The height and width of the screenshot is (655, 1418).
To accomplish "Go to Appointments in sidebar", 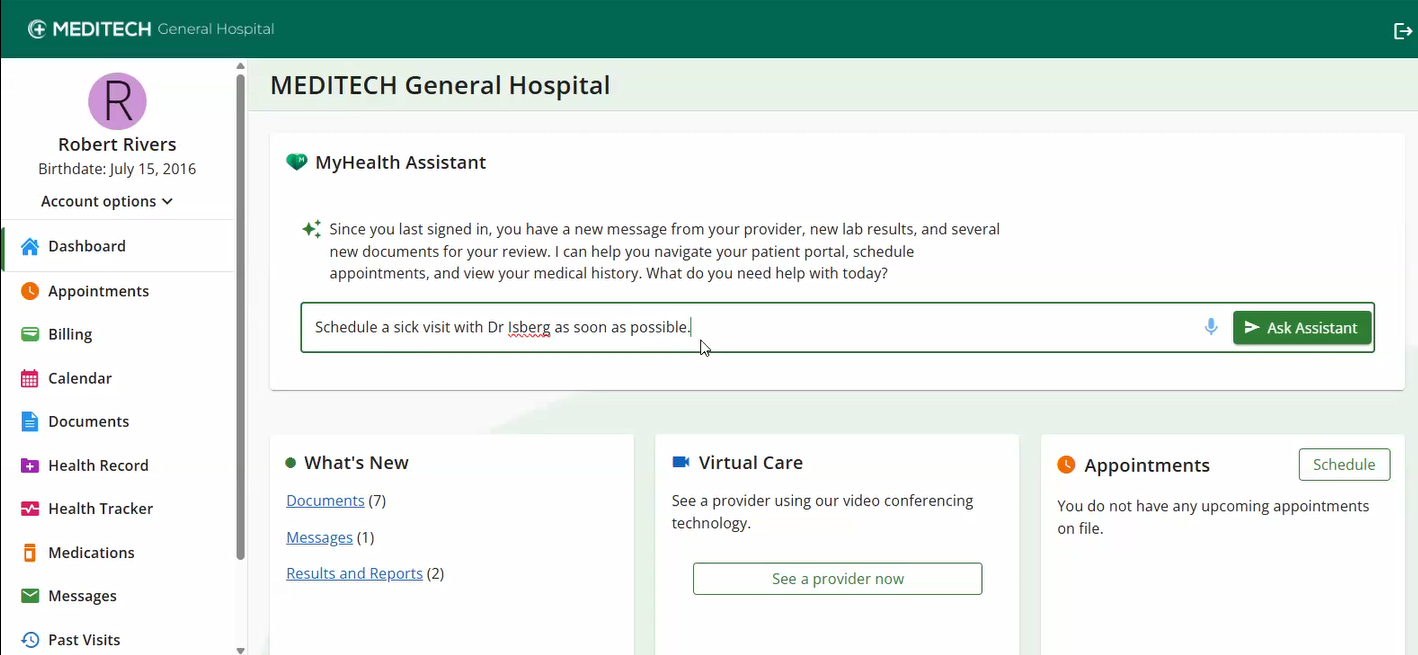I will point(118,291).
